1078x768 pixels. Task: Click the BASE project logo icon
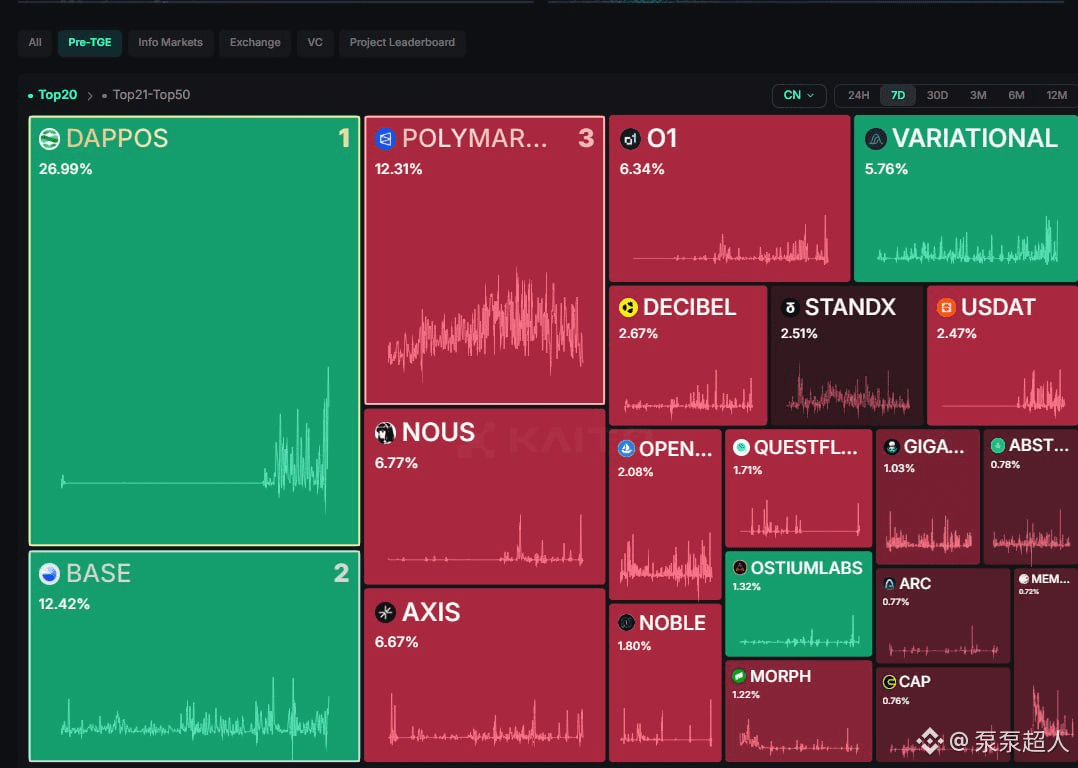pyautogui.click(x=50, y=573)
